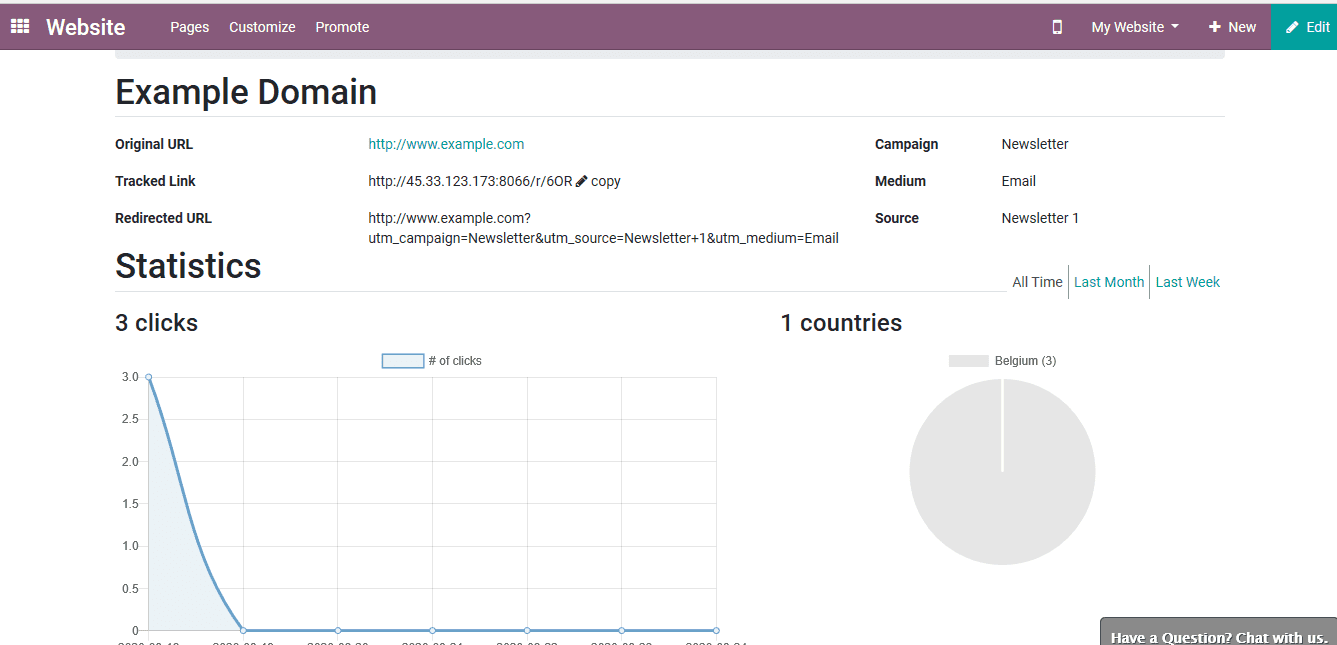Image resolution: width=1337 pixels, height=645 pixels.
Task: Toggle the mobile preview icon
Action: (1057, 27)
